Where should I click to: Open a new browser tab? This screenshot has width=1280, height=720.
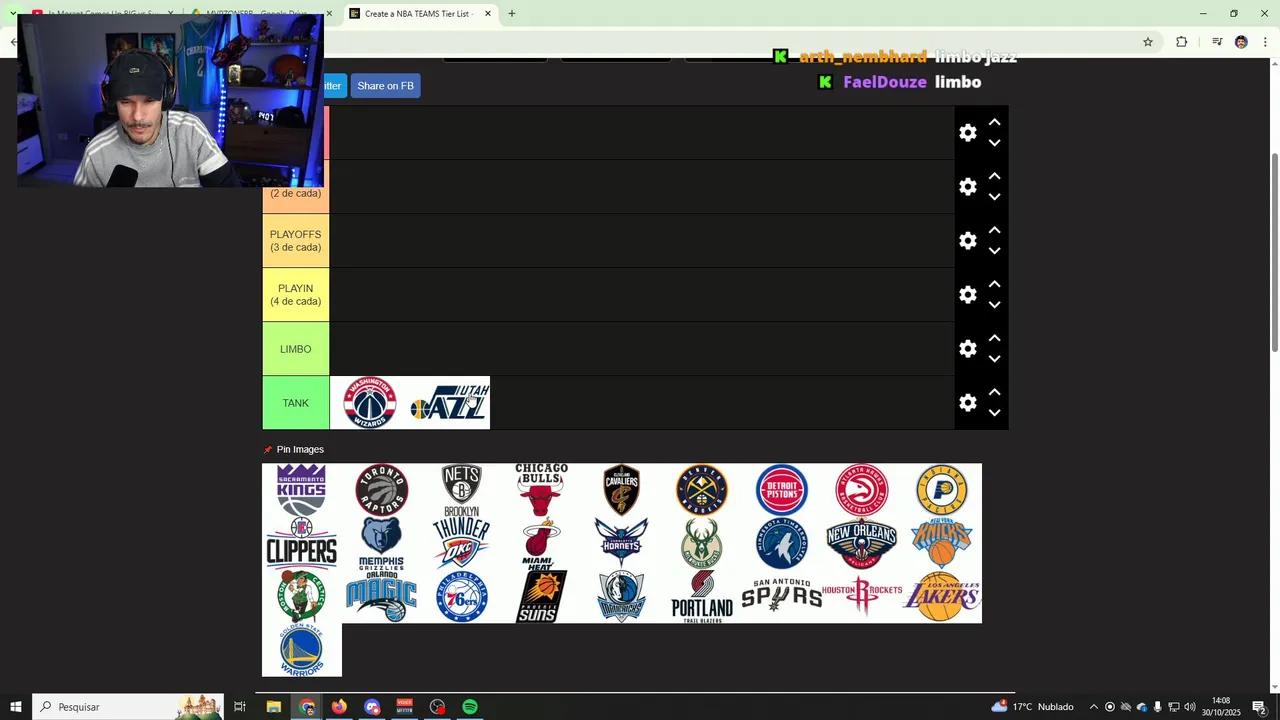[511, 14]
